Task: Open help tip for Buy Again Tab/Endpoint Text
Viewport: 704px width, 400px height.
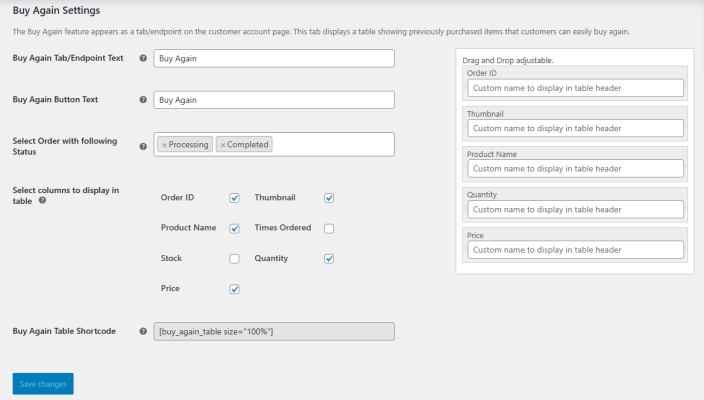Action: (143, 58)
